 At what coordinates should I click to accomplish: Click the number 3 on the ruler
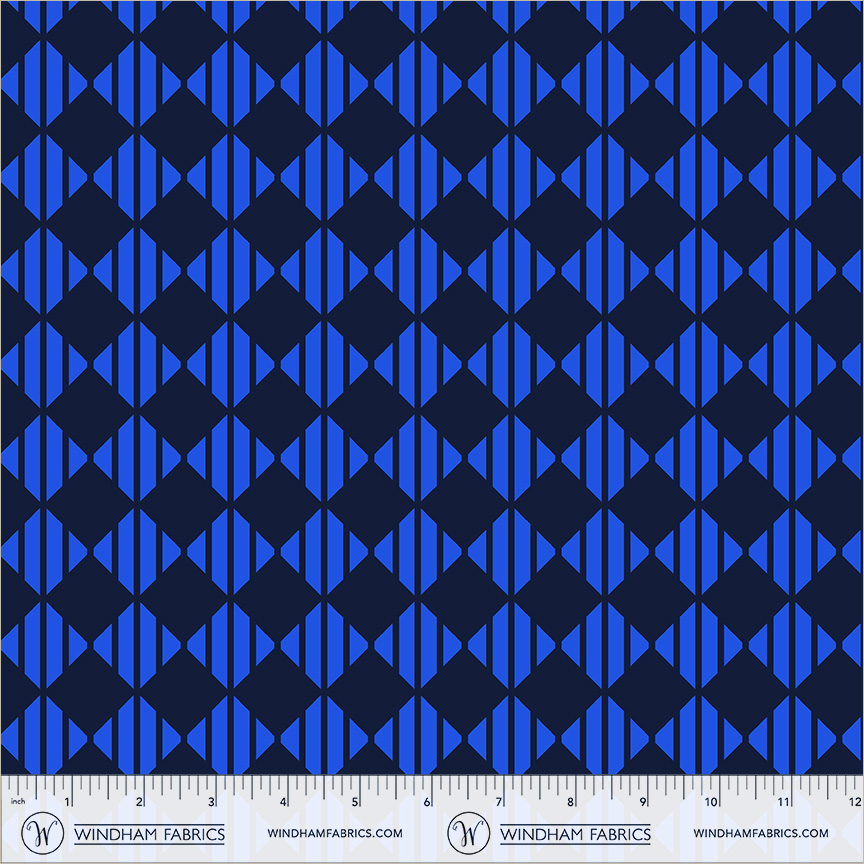tap(211, 802)
